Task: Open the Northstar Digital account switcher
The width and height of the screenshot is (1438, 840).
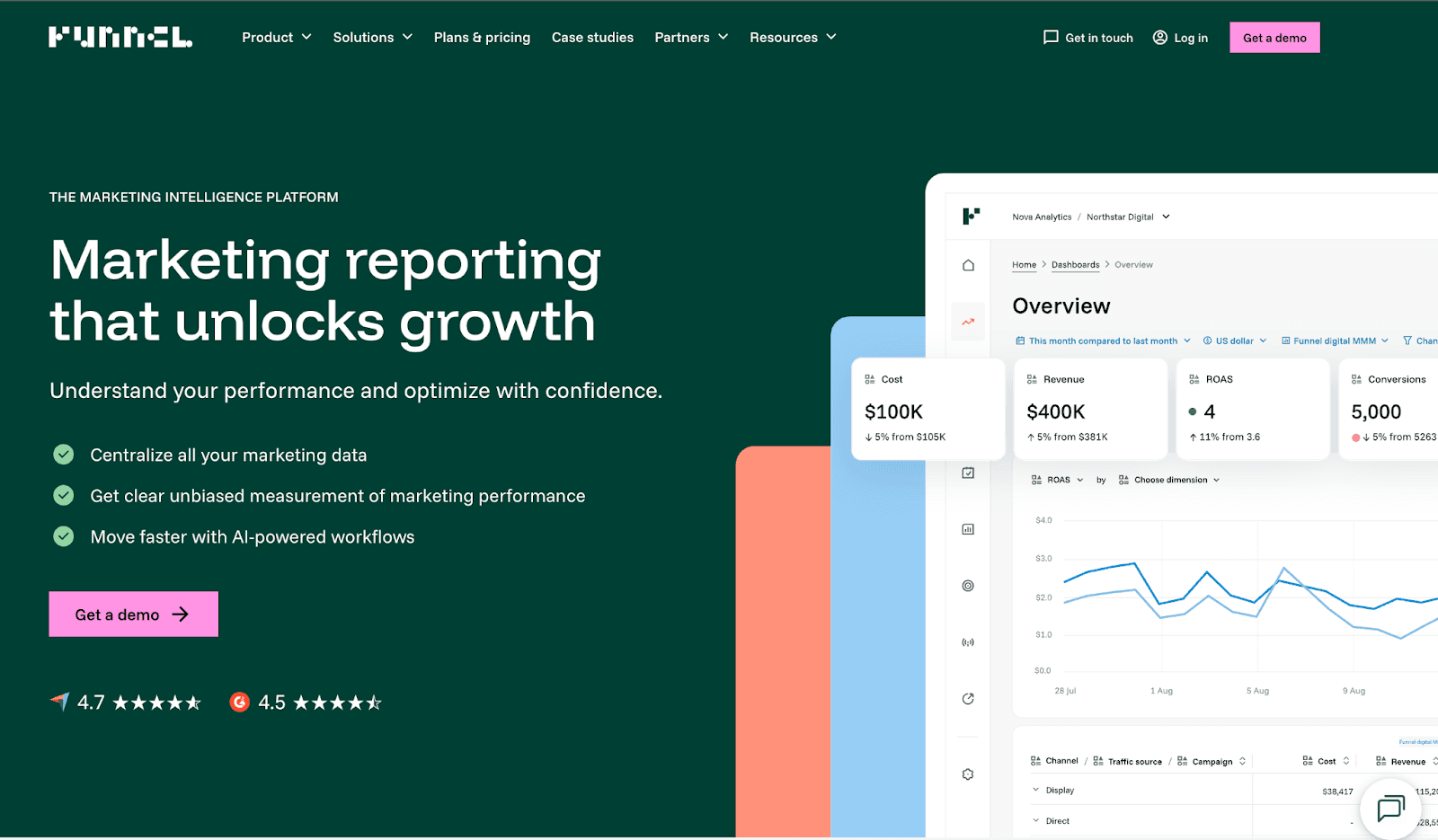Action: (1127, 217)
